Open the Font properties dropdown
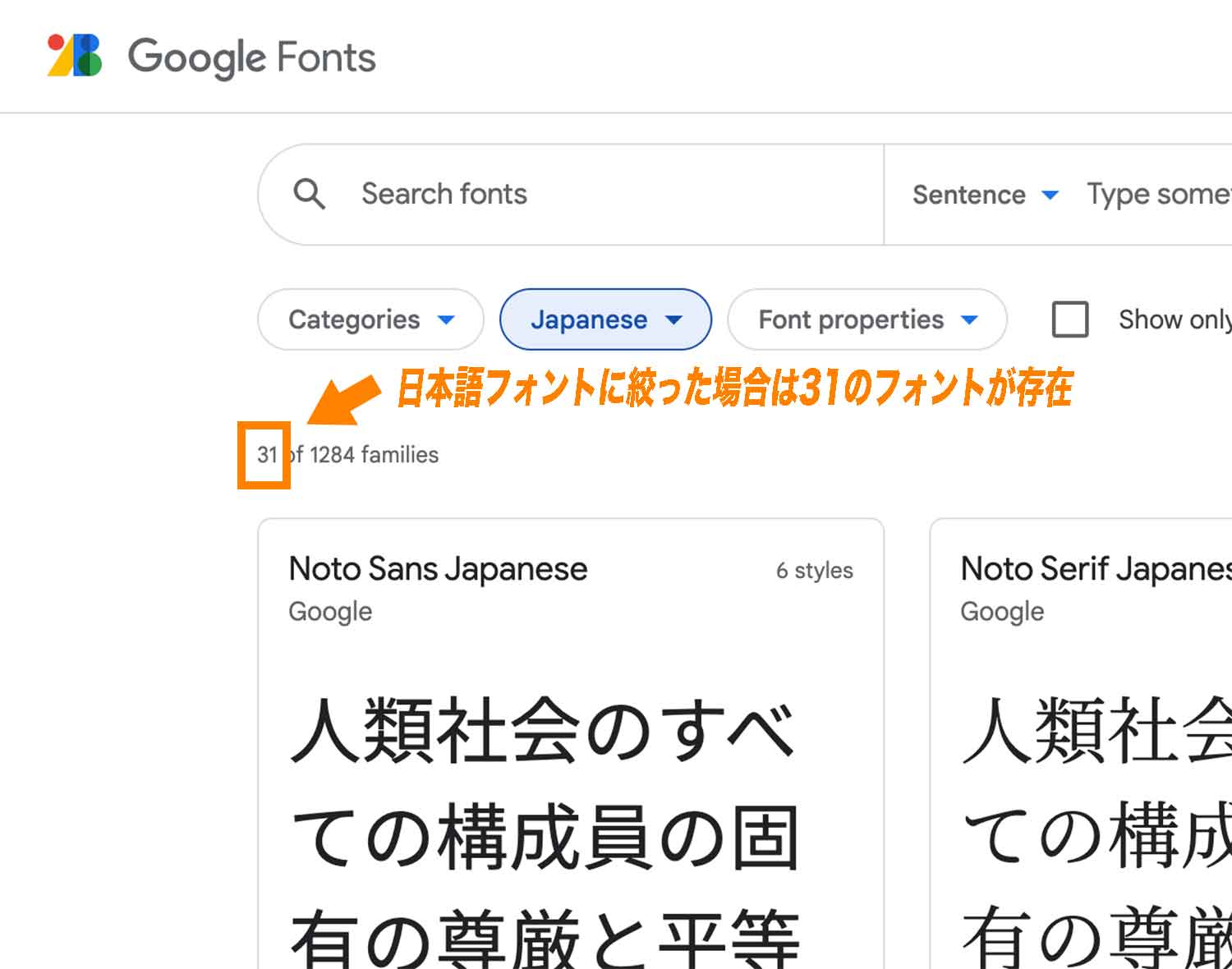The height and width of the screenshot is (969, 1232). (867, 319)
